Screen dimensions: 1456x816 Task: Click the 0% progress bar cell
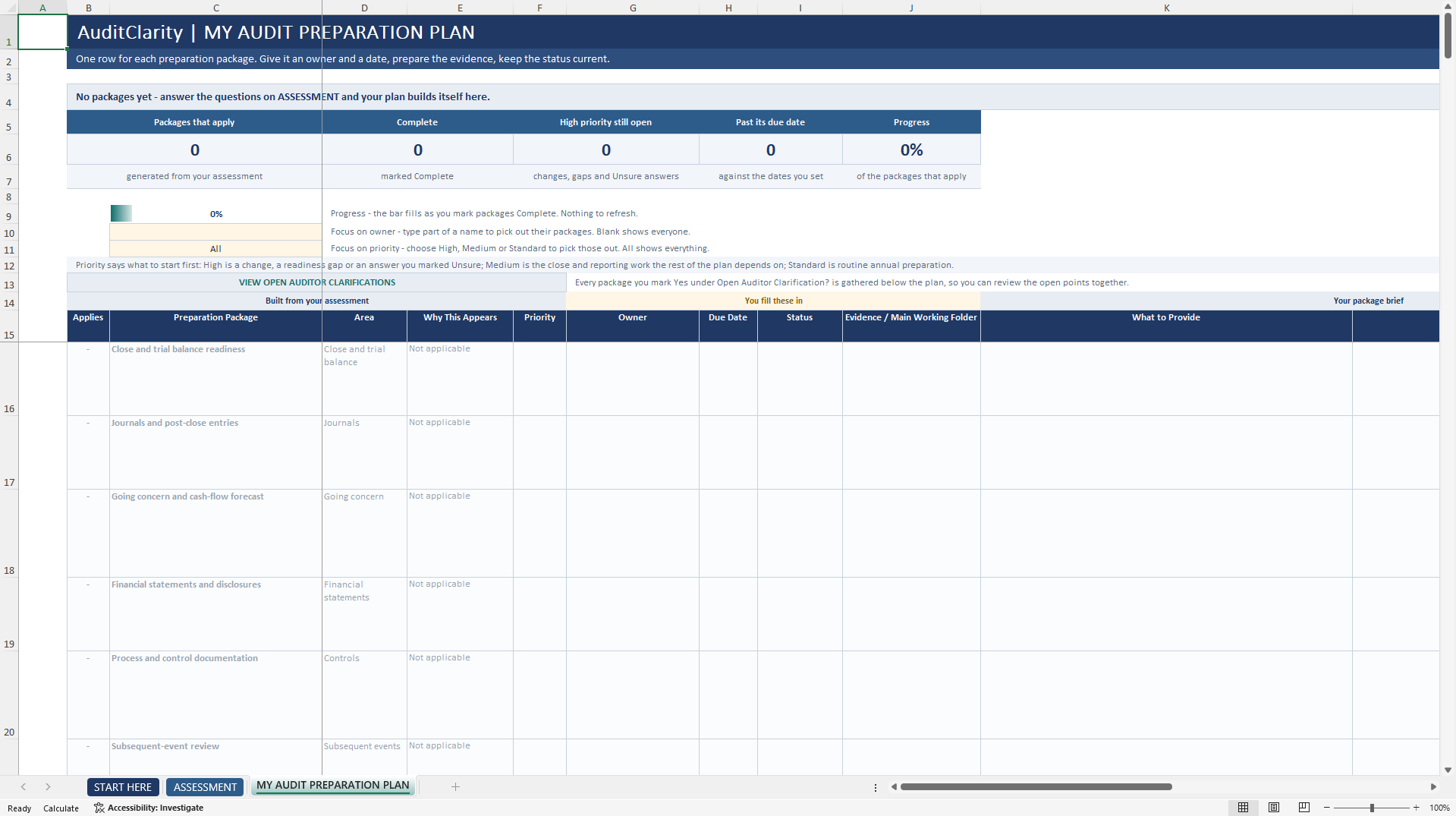(x=215, y=214)
